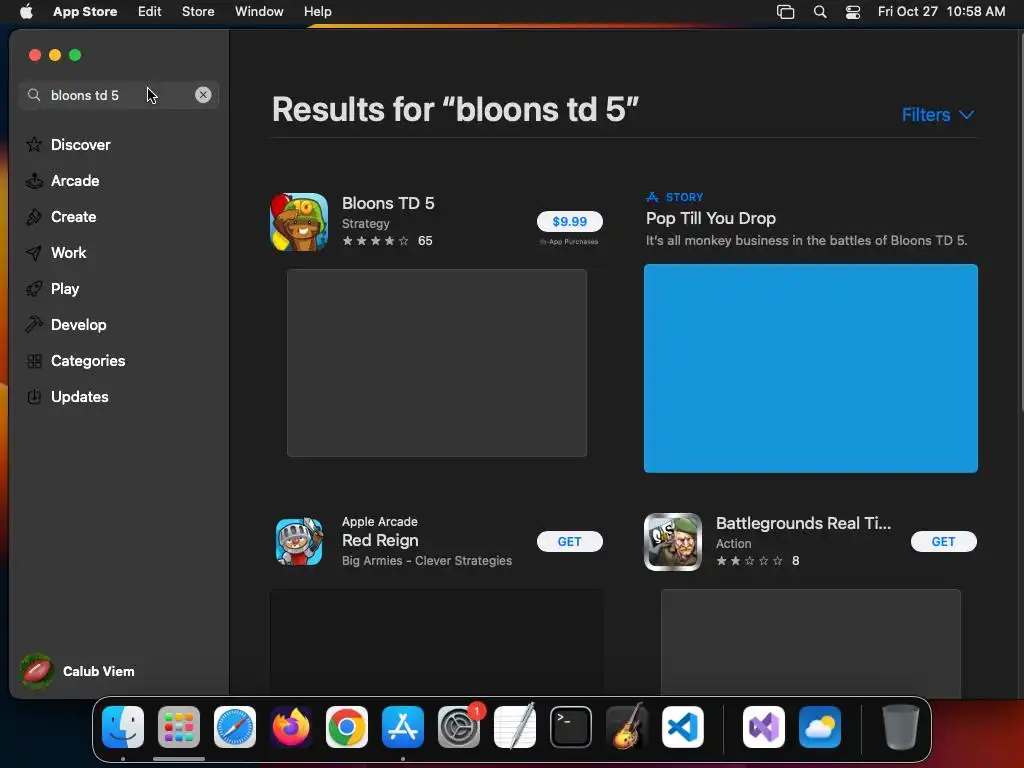Open the Edit menu

[x=150, y=11]
